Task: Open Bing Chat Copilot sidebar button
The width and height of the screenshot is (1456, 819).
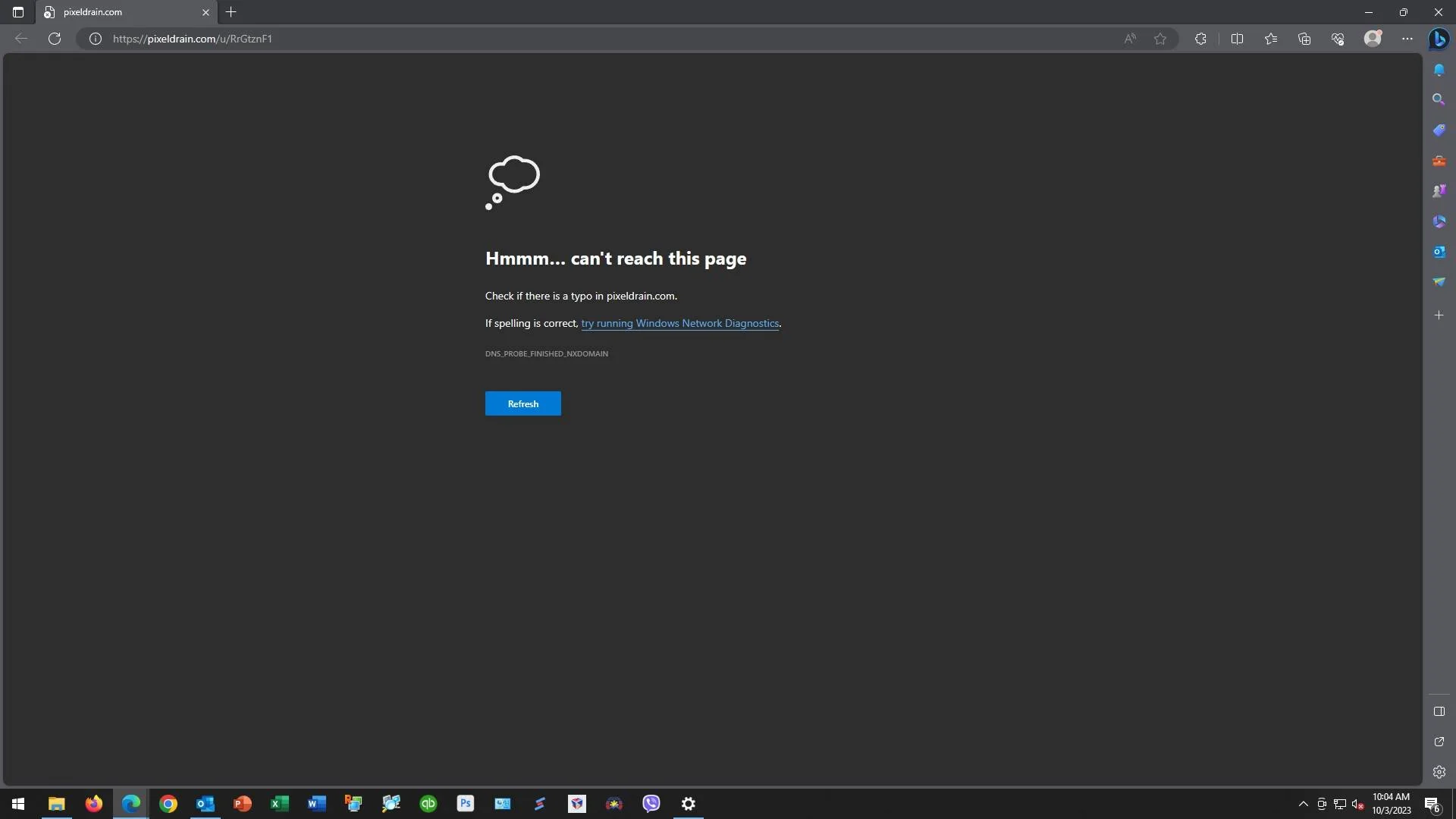Action: tap(1439, 38)
